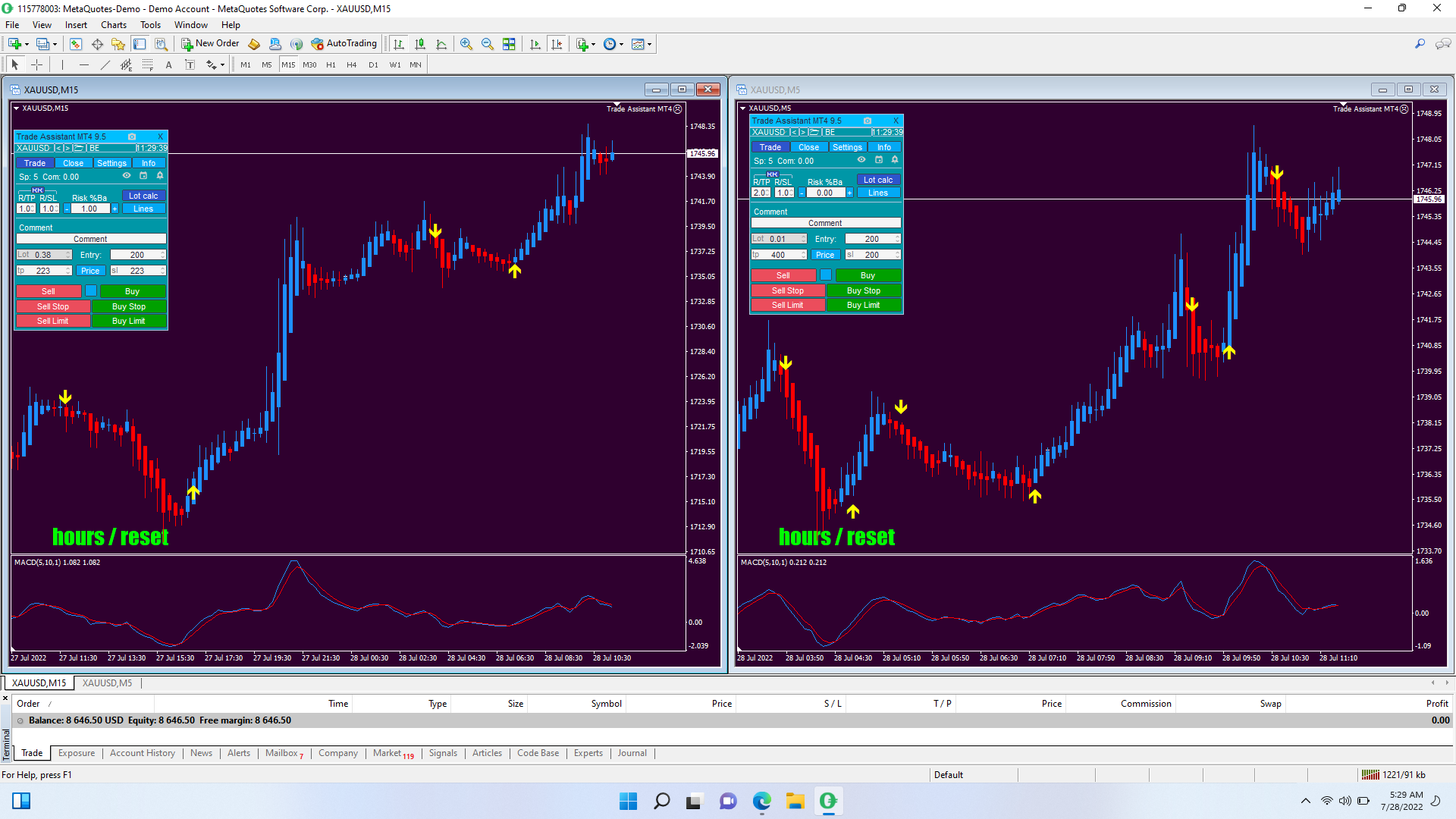The height and width of the screenshot is (819, 1456).
Task: Open the Charts menu
Action: (x=114, y=24)
